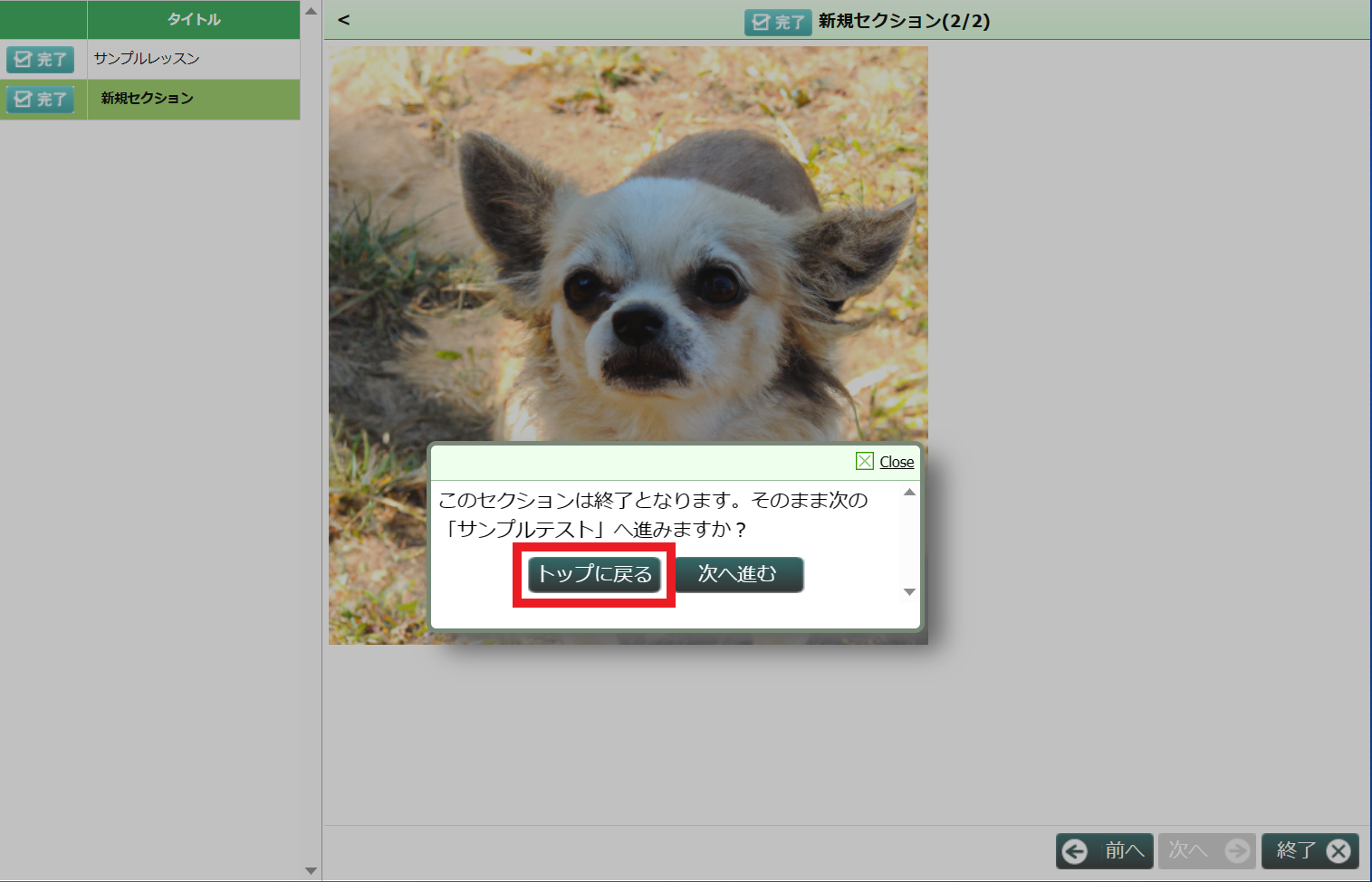Close the dialog via Close link
The height and width of the screenshot is (882, 1372).
tap(897, 462)
